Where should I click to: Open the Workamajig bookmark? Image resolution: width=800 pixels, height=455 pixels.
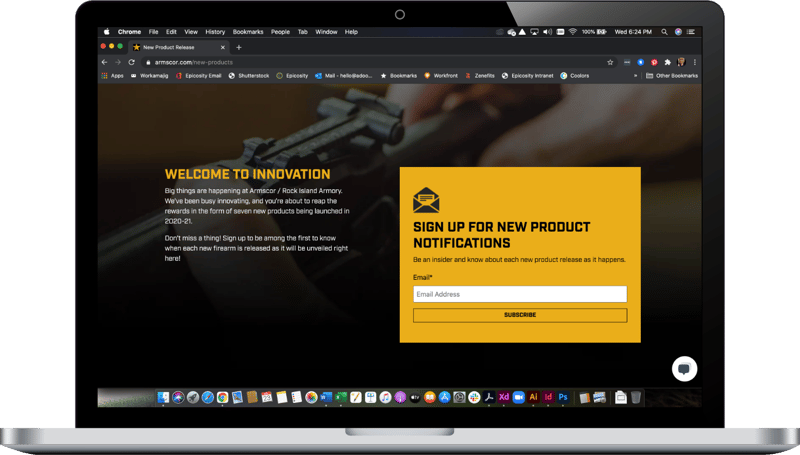149,75
